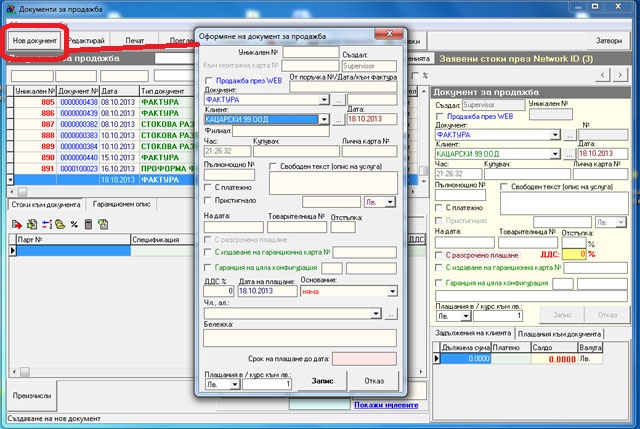Open the Задължения на клиента tab
Screen dimensions: 640x429
(473, 333)
